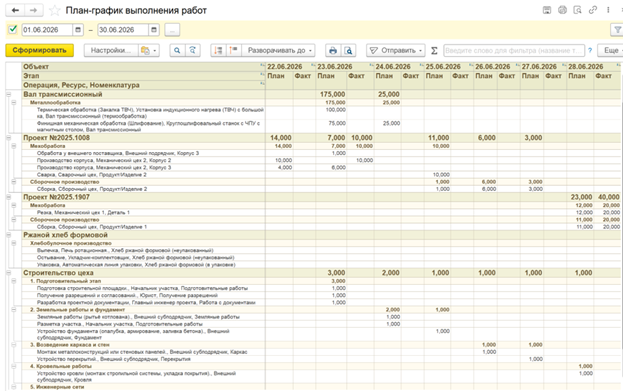Click the end date field 30.06.2026
Image resolution: width=623 pixels, height=391 pixels.
coord(123,30)
